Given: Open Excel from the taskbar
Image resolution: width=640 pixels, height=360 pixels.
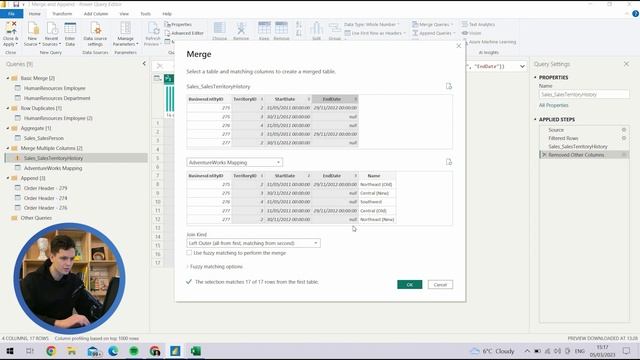Looking at the screenshot, I should 196,351.
